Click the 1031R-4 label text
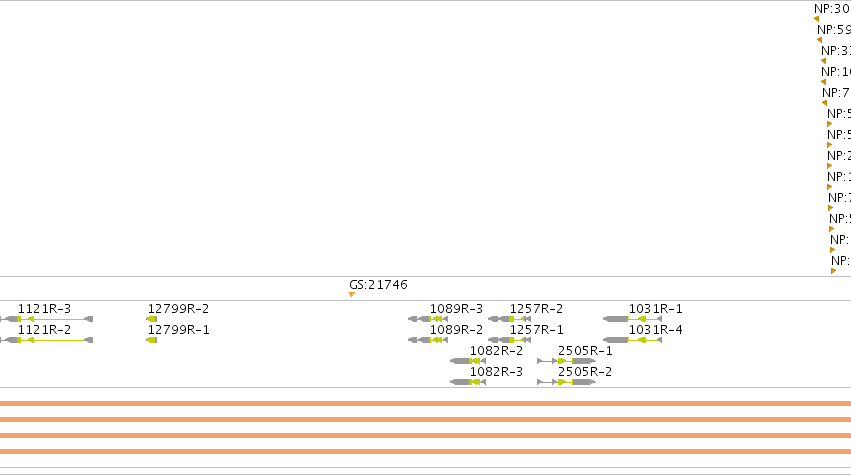The height and width of the screenshot is (475, 851). point(656,330)
